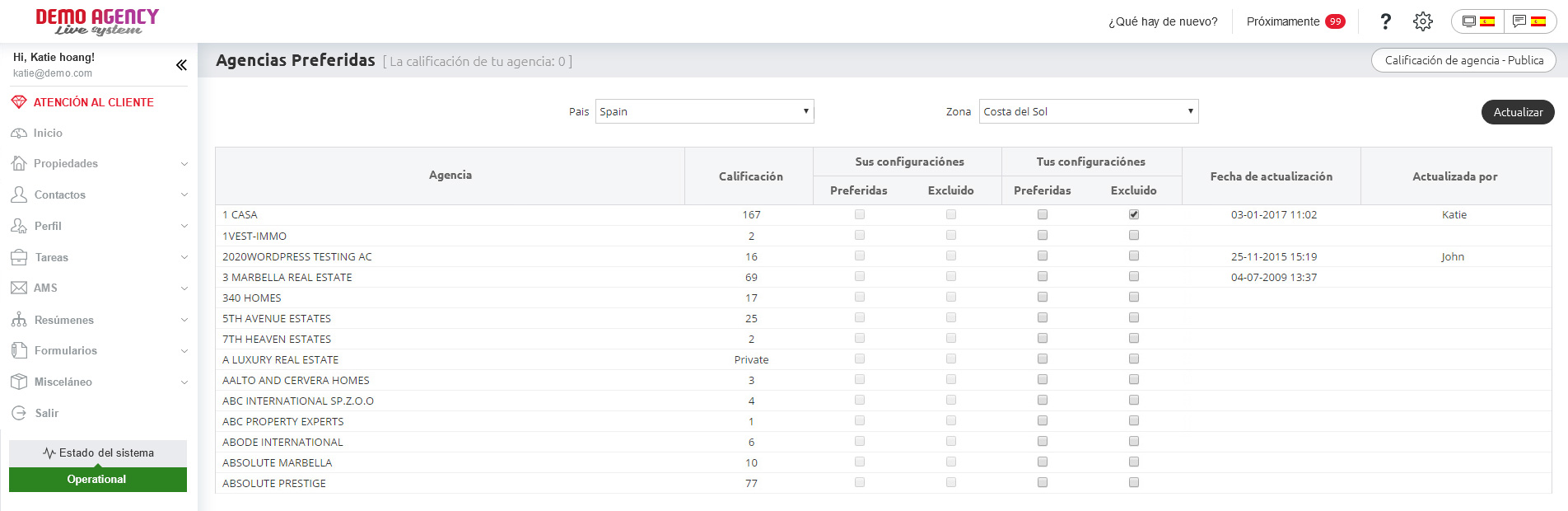Open the Próximamente menu item

1283,21
